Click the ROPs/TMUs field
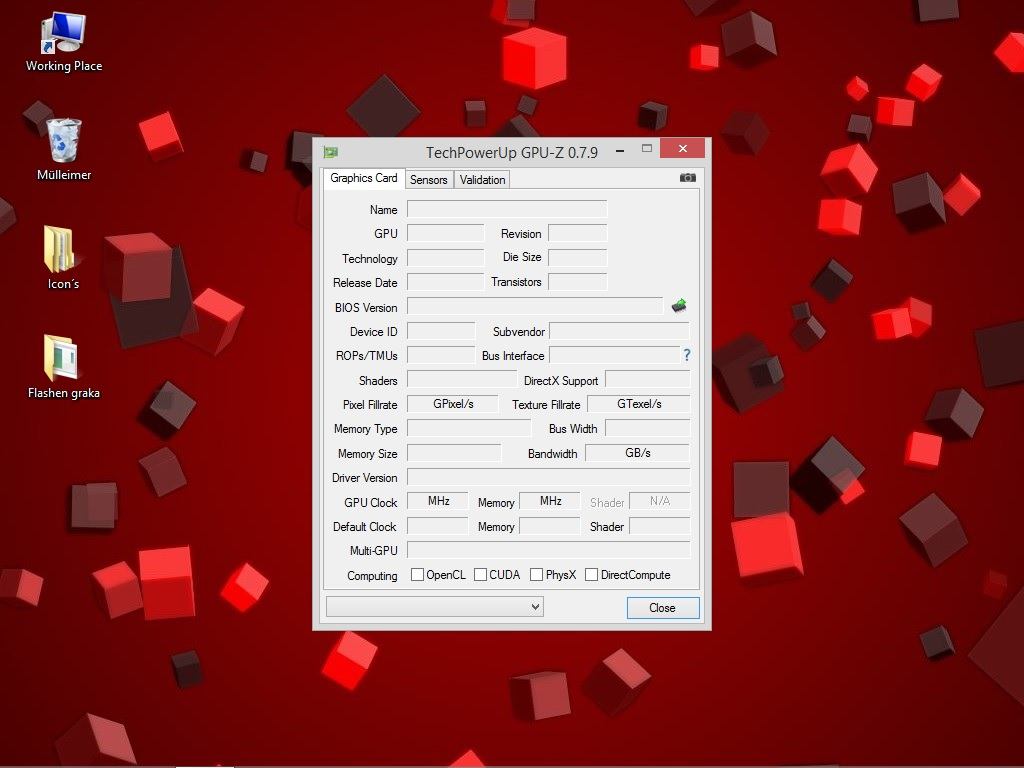 441,355
